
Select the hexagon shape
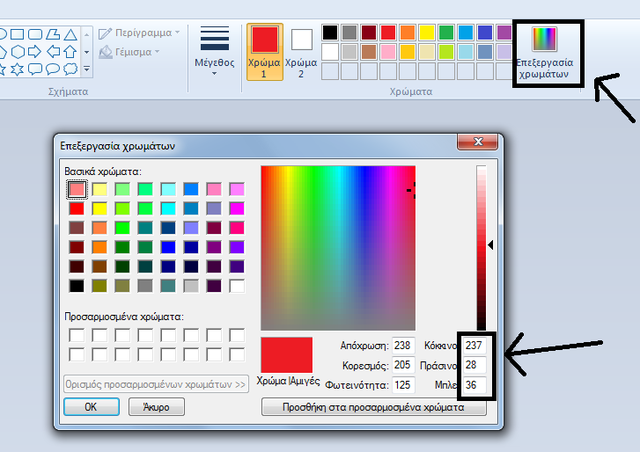pyautogui.click(x=17, y=51)
